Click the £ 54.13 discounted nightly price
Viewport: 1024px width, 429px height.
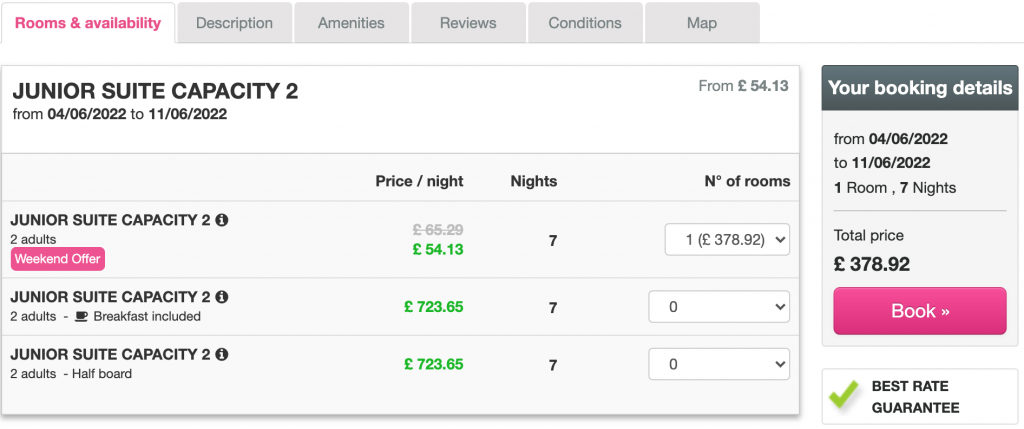tap(438, 249)
